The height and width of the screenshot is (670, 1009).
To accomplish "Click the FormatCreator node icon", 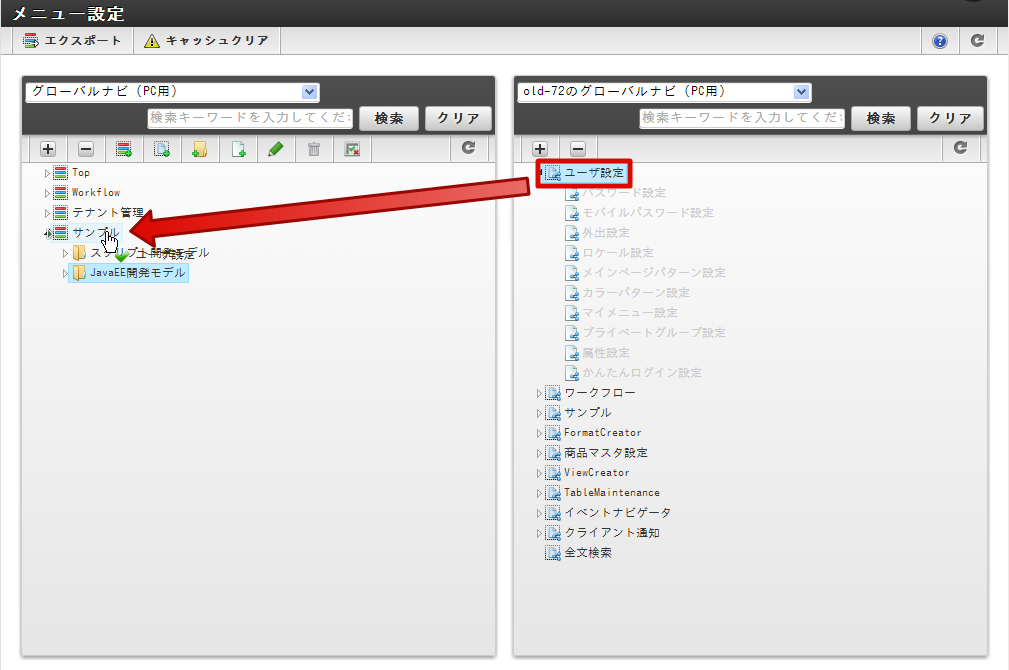I will coord(553,433).
